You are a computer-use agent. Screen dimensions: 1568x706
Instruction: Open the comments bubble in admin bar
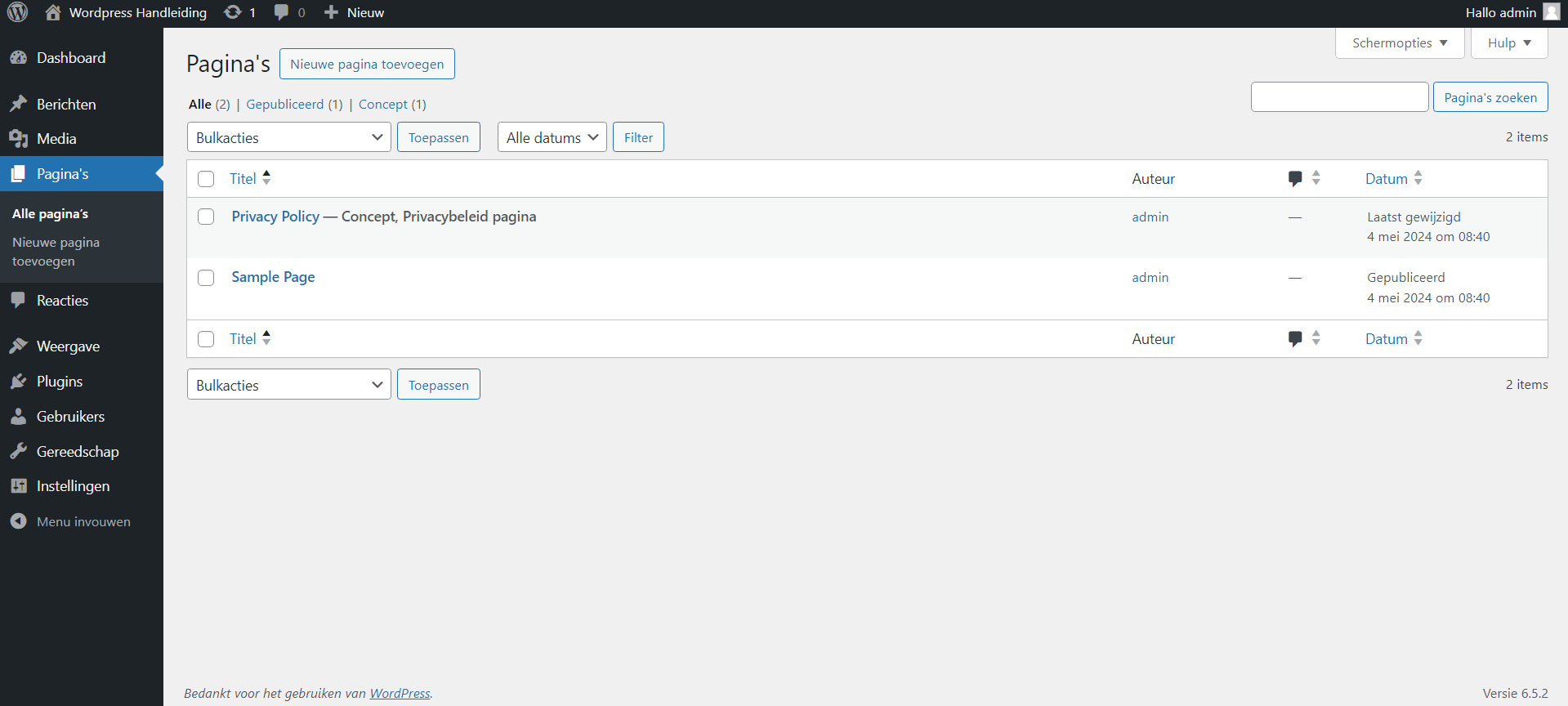[x=282, y=12]
